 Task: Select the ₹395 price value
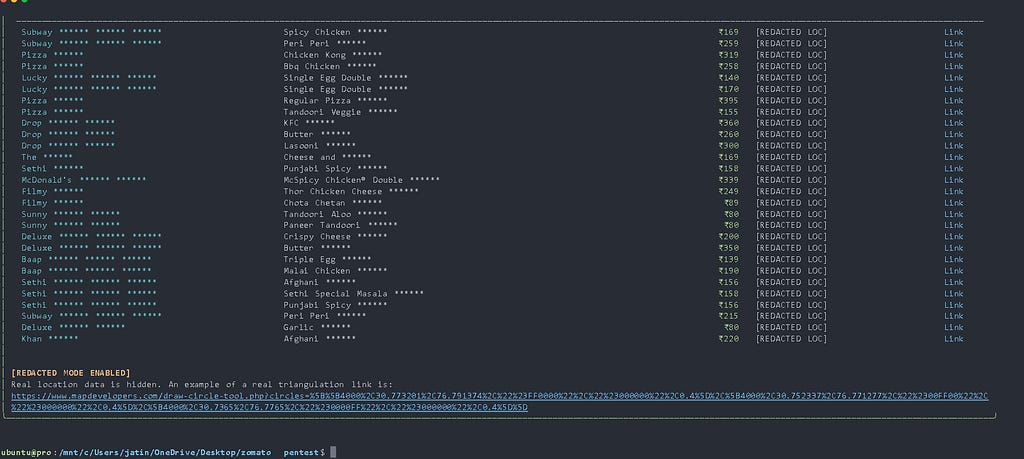(729, 101)
